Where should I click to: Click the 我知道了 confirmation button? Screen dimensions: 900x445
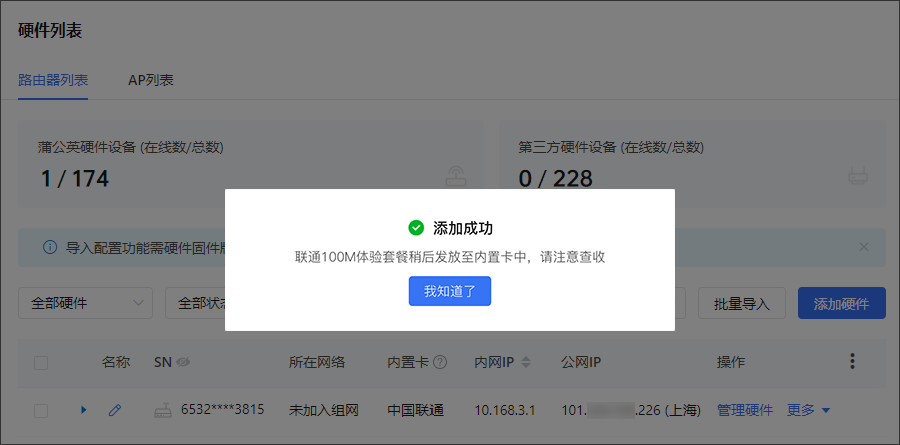[449, 291]
